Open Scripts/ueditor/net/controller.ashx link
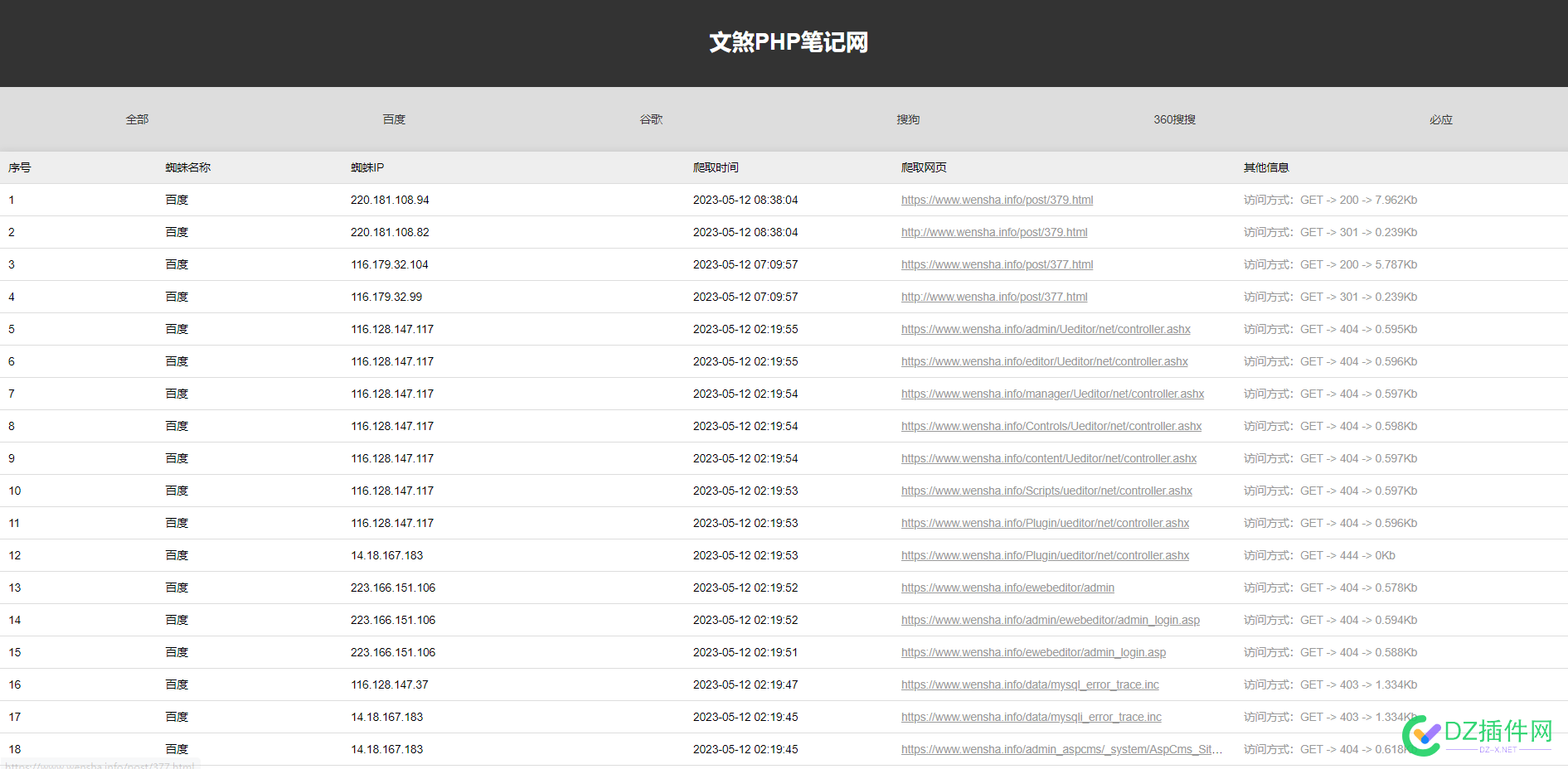1568x769 pixels. (x=1046, y=491)
